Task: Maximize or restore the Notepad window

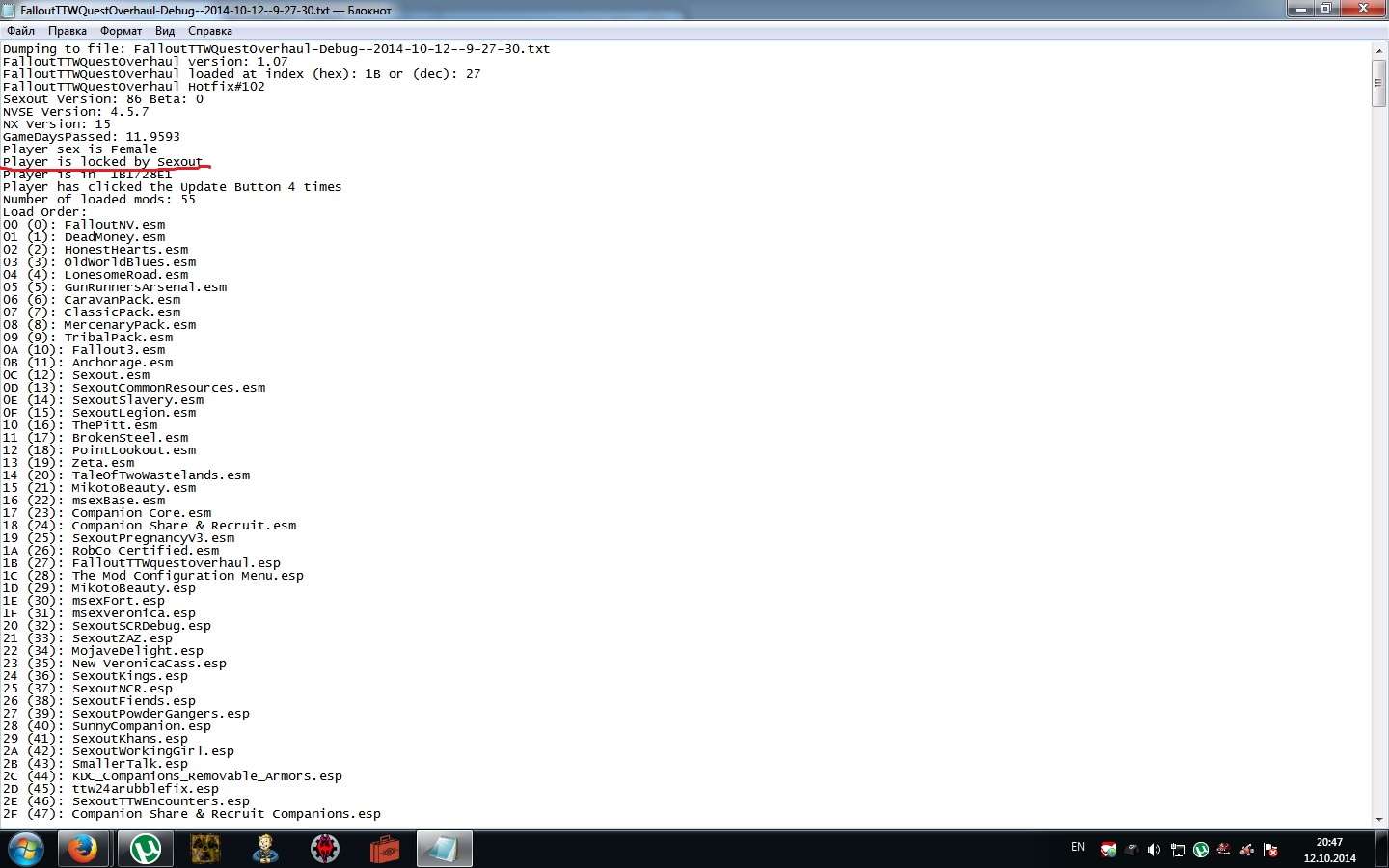Action: tap(1325, 9)
